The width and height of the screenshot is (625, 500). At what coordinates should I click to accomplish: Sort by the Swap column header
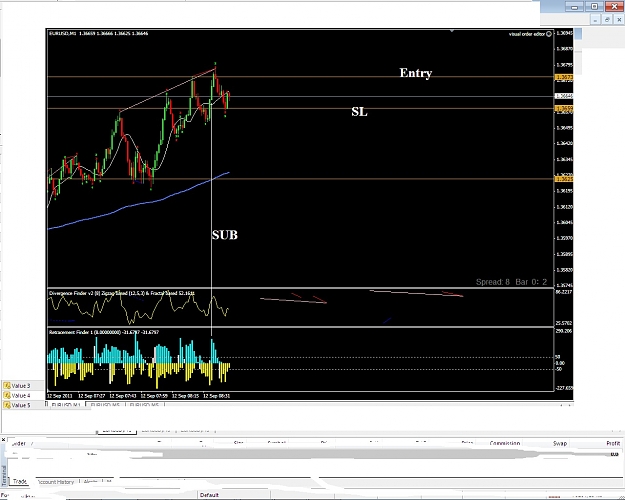[x=560, y=443]
